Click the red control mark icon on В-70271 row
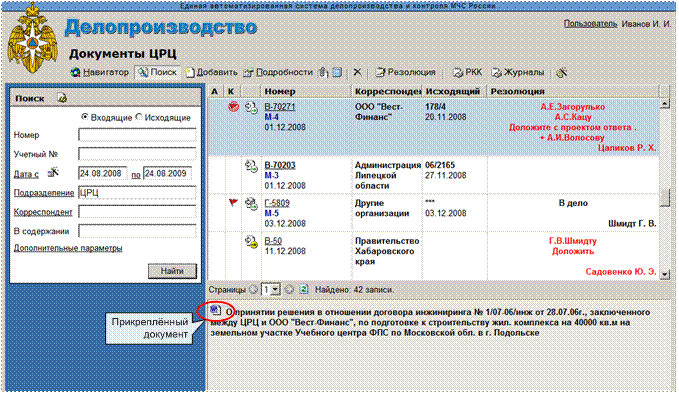 tap(233, 107)
